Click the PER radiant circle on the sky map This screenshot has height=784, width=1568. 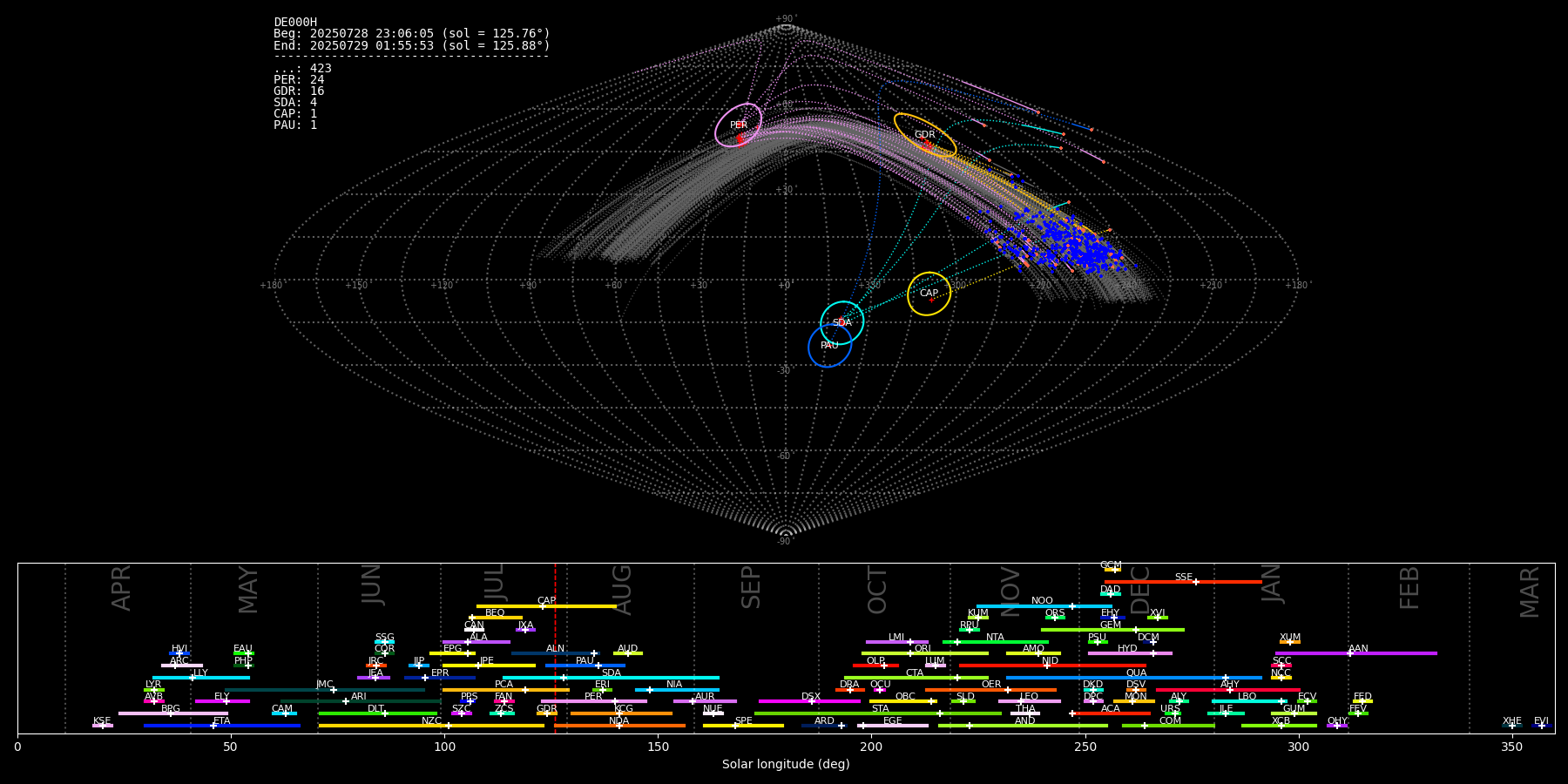pos(739,125)
